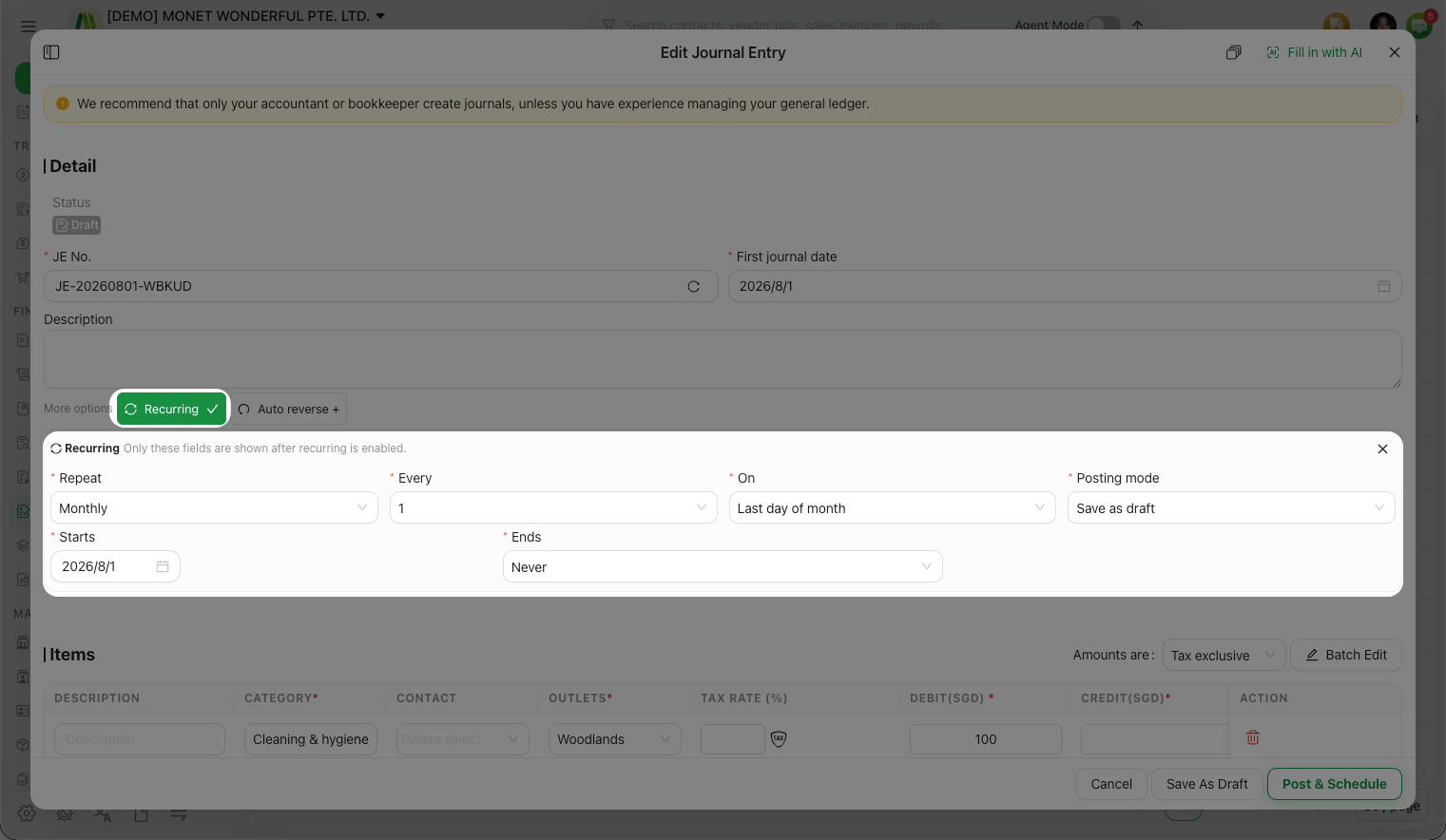Pick a Starts date in date field
The image size is (1446, 840).
tap(115, 566)
